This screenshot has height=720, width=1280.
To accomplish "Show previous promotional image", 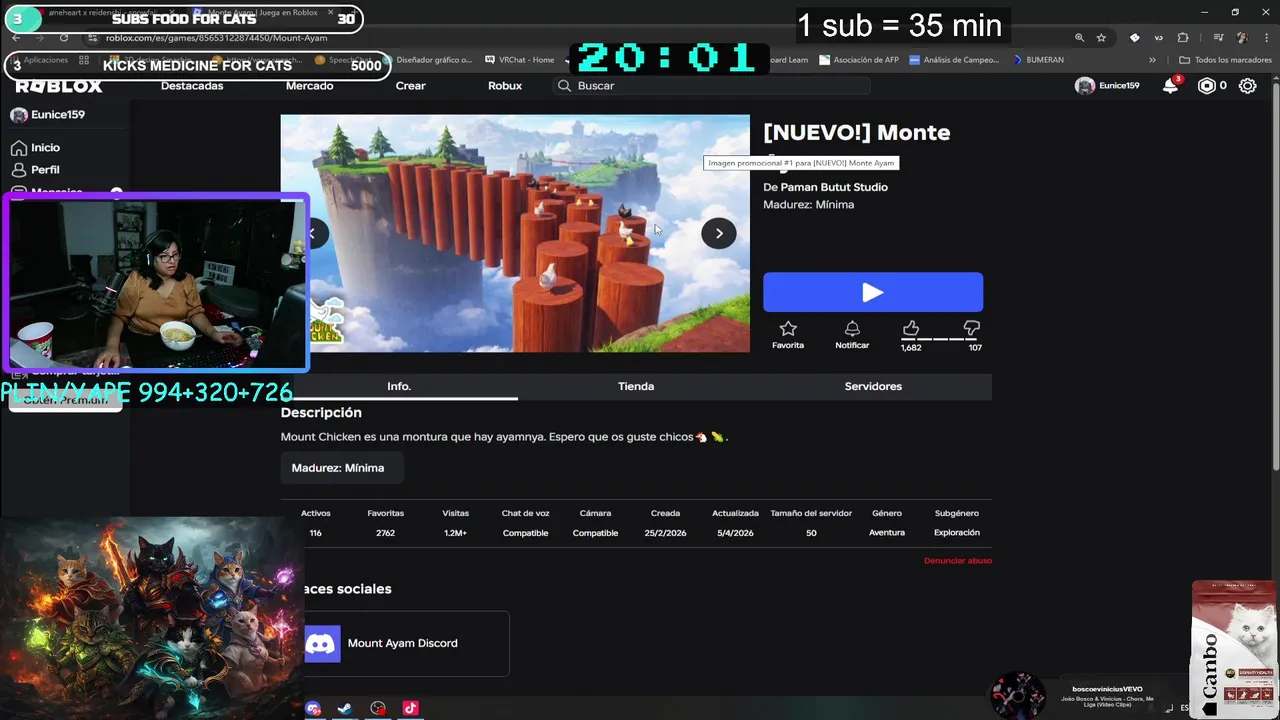I will point(312,233).
